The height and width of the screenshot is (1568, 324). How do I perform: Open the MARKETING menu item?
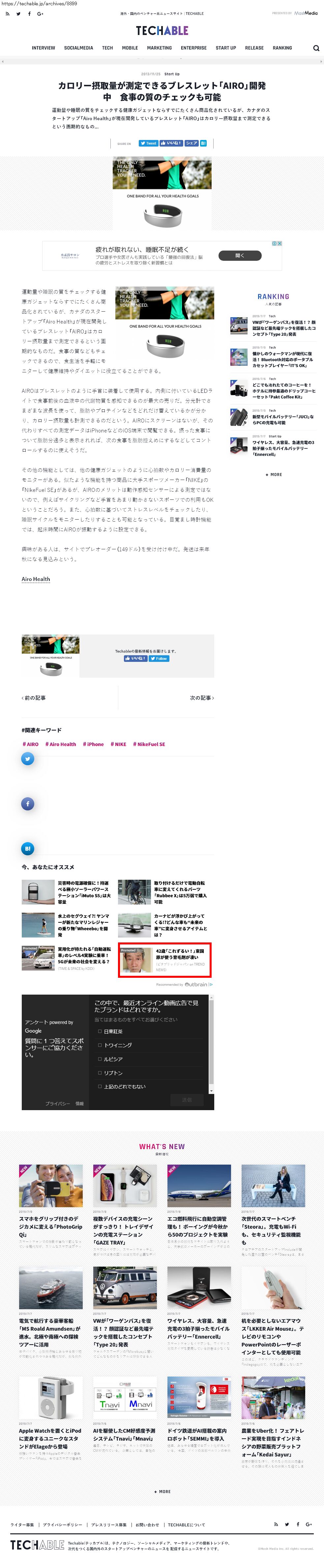(x=159, y=48)
